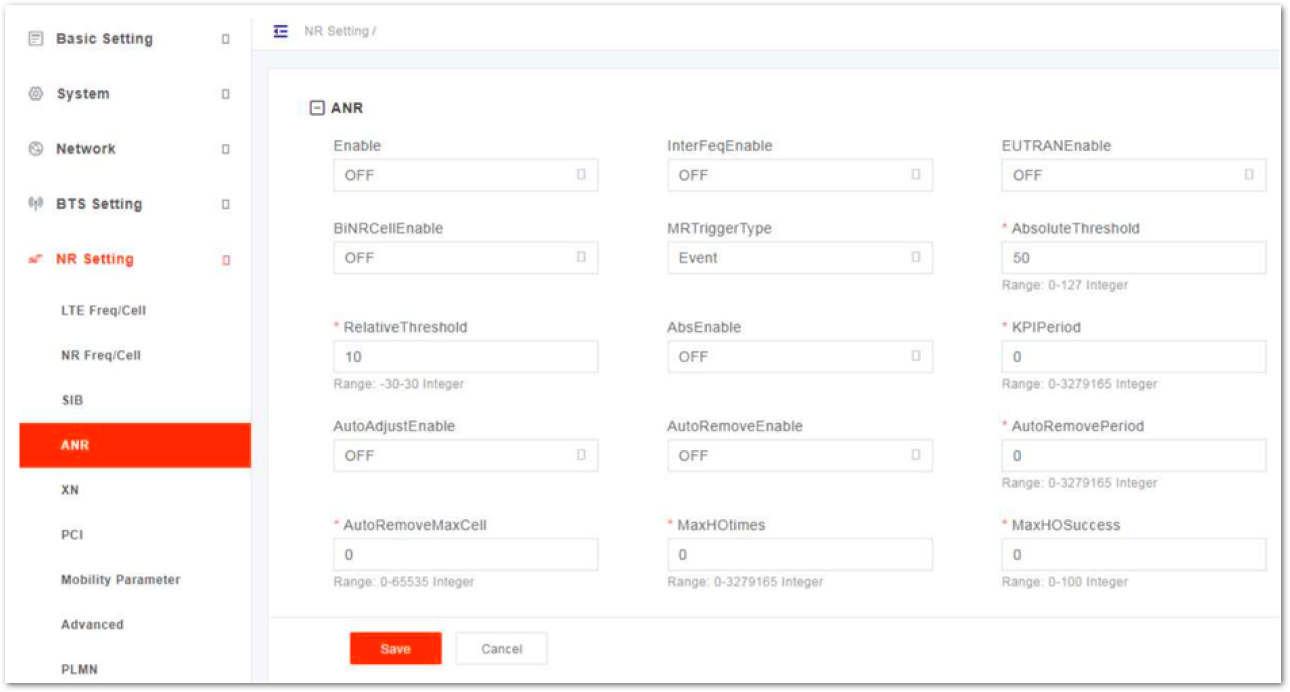This screenshot has width=1290, height=692.
Task: Click the NR Setting signal icon
Action: (x=36, y=259)
